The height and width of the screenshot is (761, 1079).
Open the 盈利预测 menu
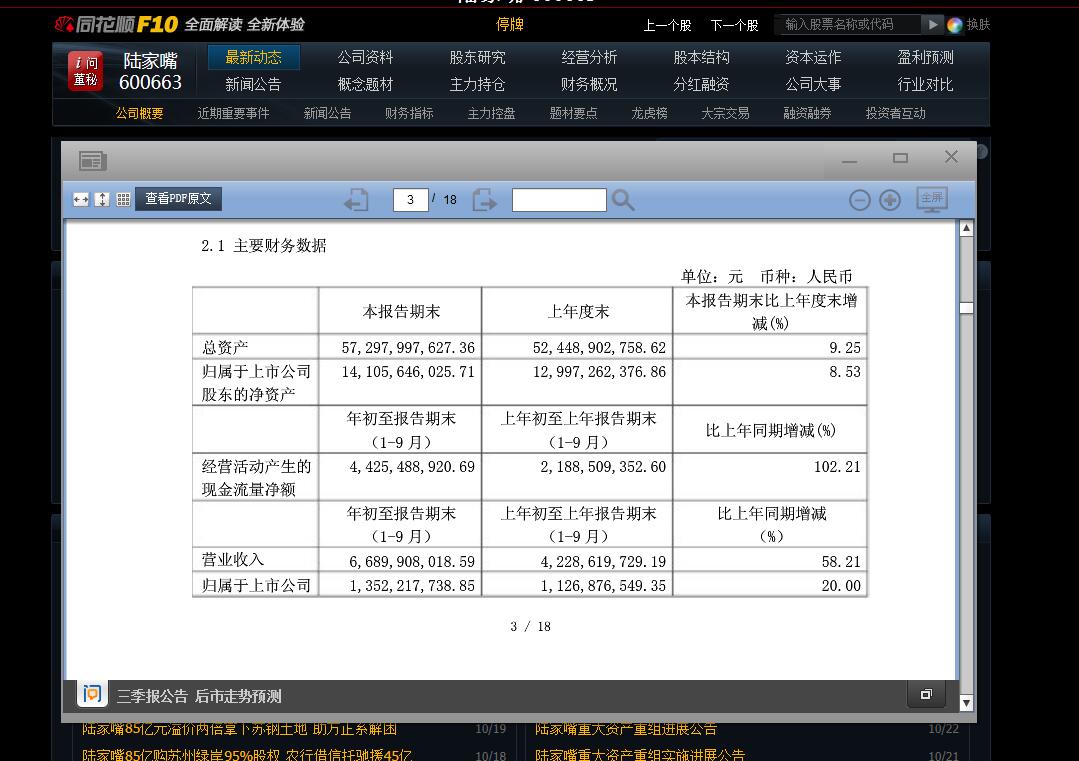click(x=926, y=57)
